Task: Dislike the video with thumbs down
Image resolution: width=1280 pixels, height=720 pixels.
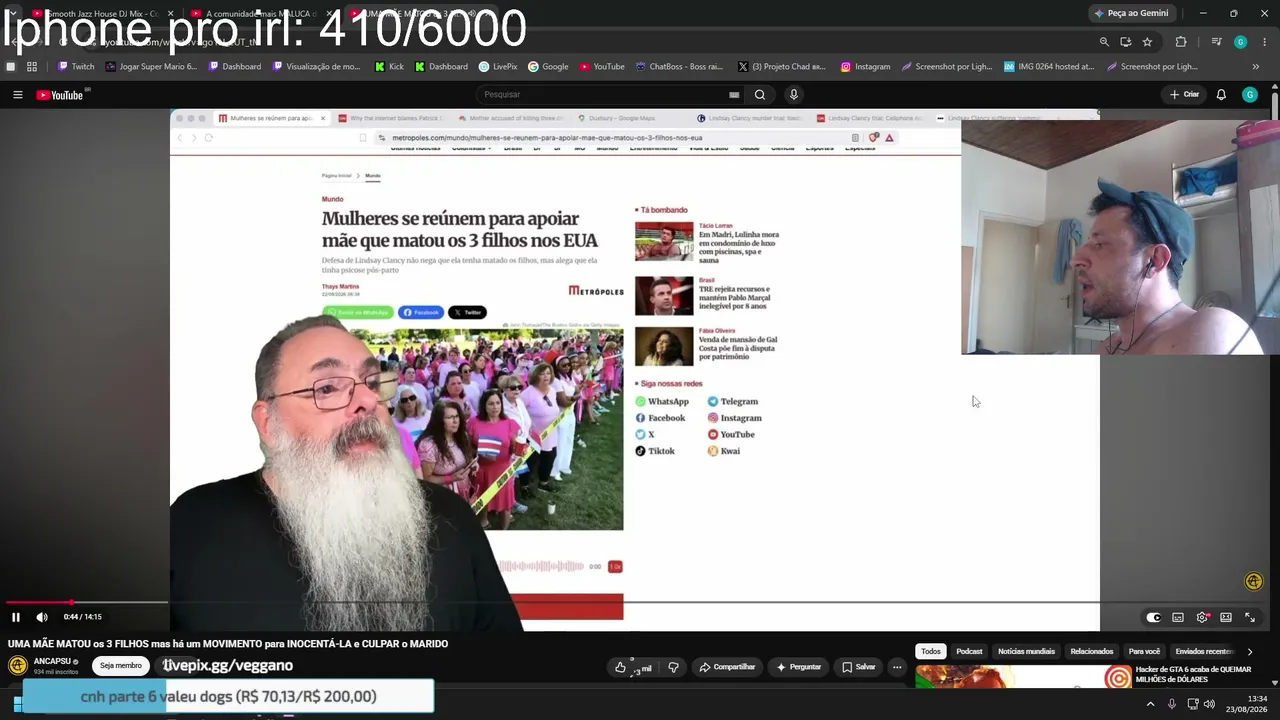Action: 673,667
